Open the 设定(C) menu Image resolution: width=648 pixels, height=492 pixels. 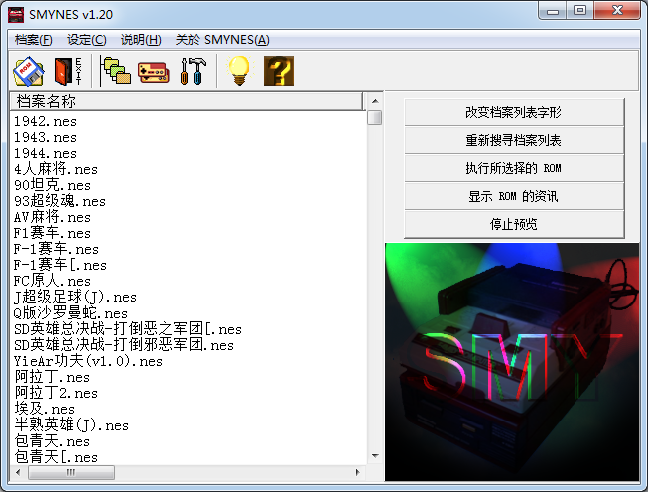point(87,40)
